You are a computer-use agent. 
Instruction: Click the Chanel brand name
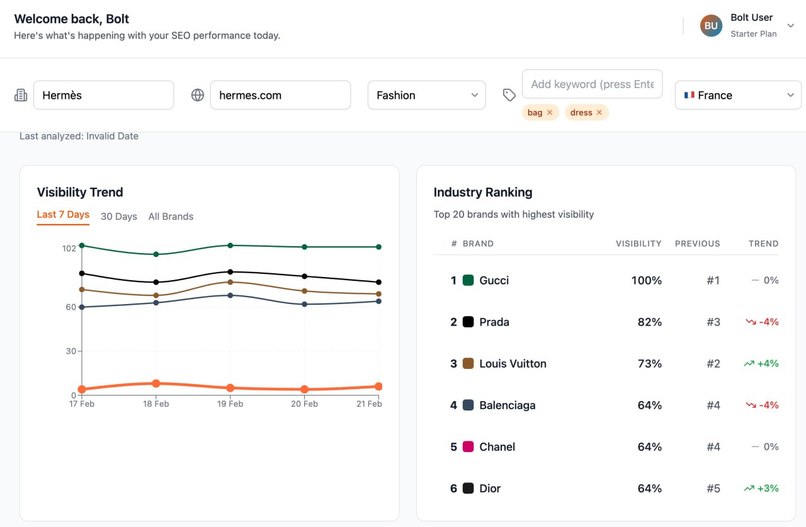pyautogui.click(x=497, y=447)
